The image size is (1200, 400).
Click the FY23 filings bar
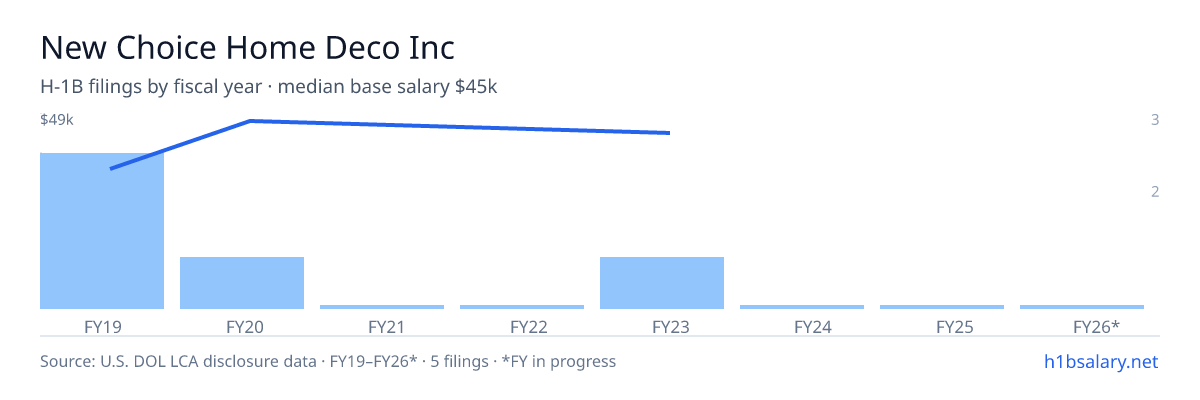click(x=662, y=283)
